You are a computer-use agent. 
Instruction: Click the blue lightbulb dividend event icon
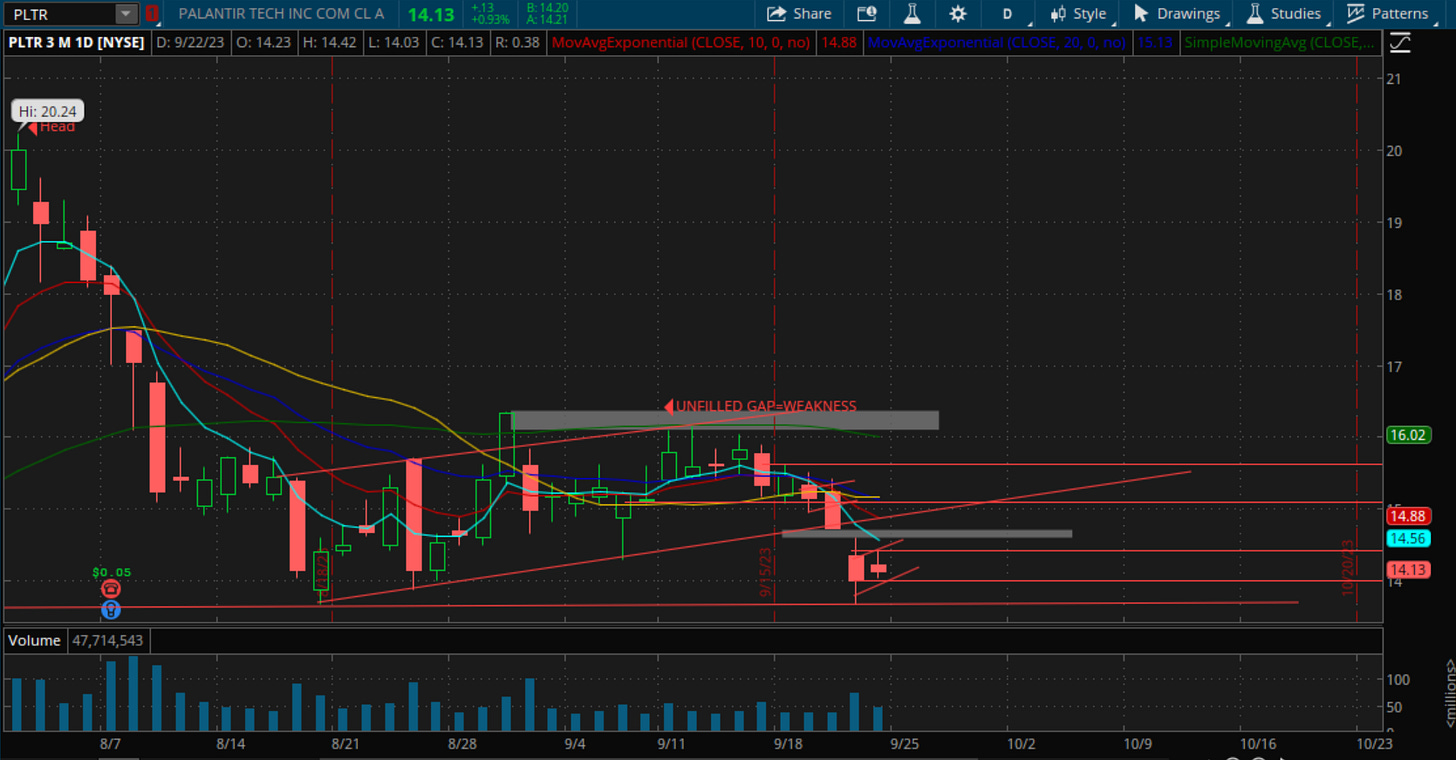coord(111,609)
